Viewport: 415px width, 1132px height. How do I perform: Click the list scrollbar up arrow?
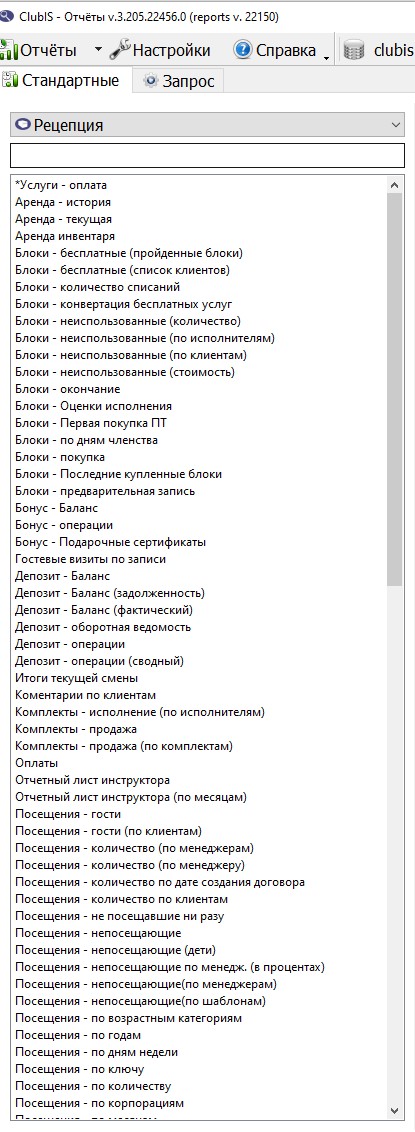point(395,185)
